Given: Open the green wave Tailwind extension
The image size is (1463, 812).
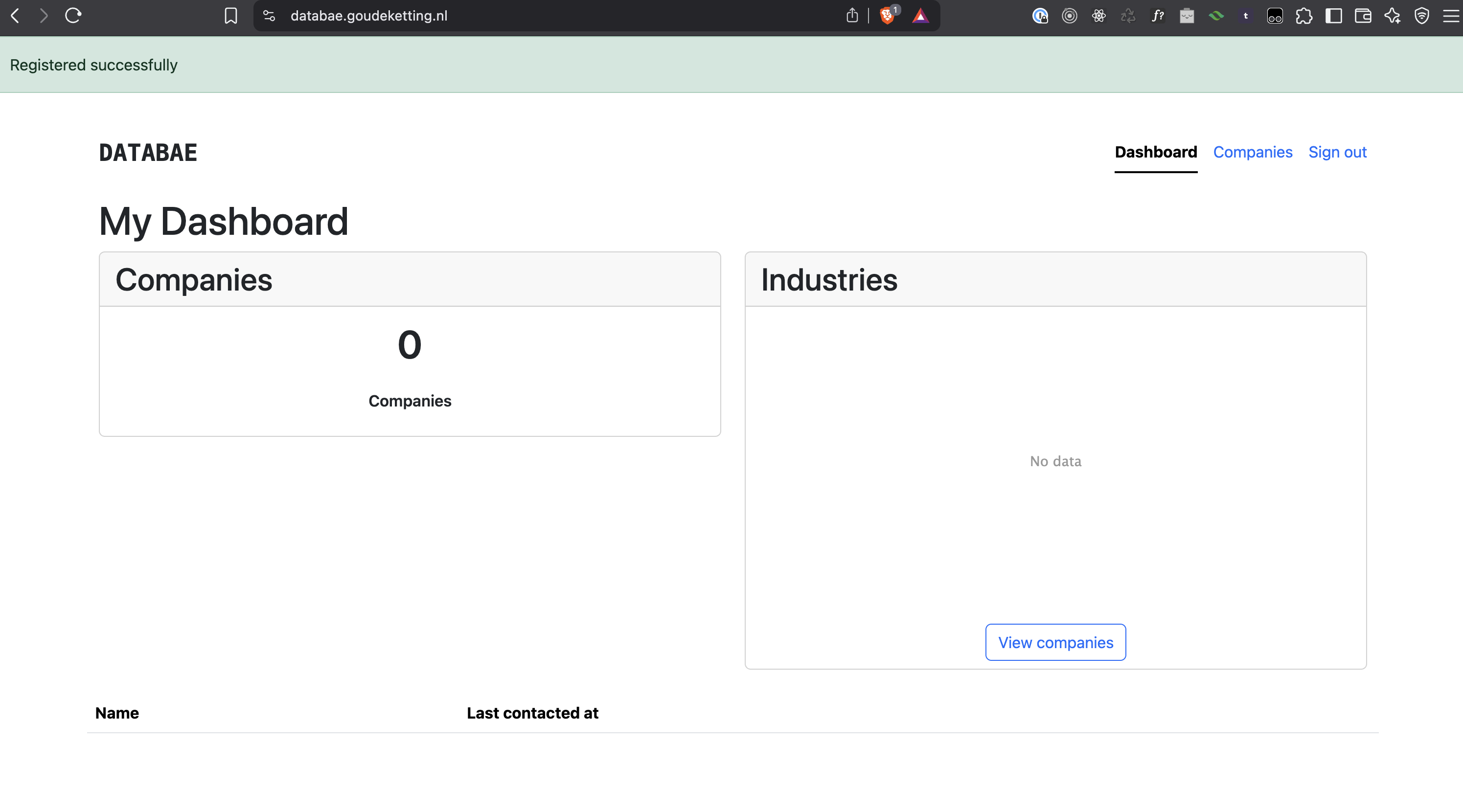Looking at the screenshot, I should pyautogui.click(x=1216, y=15).
